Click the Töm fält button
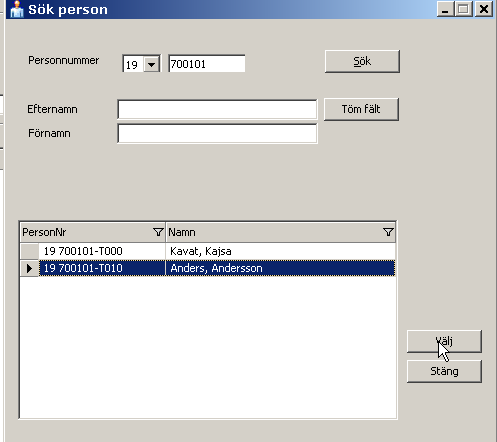 (x=361, y=109)
